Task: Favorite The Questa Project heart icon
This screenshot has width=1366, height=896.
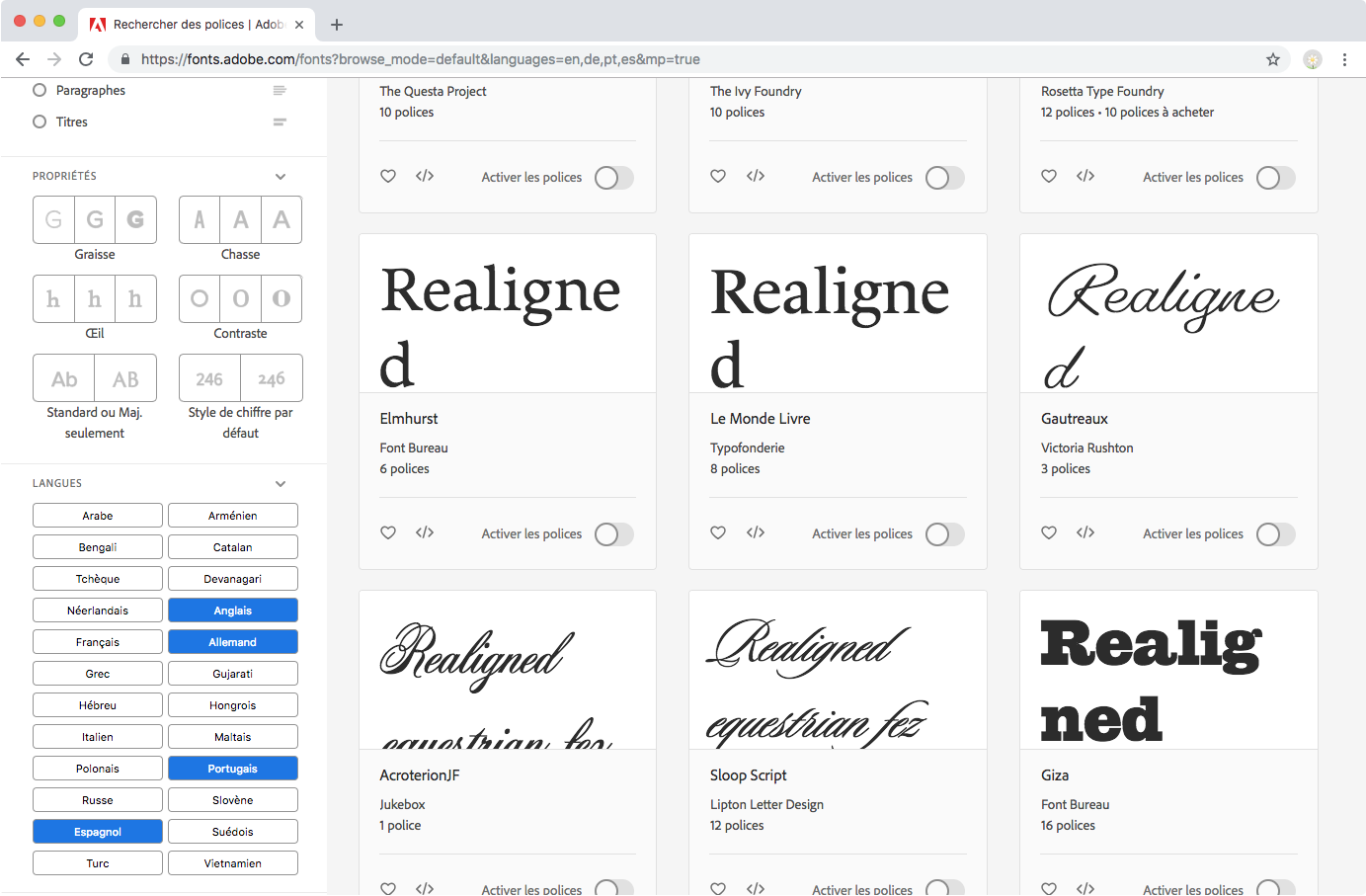Action: tap(388, 176)
